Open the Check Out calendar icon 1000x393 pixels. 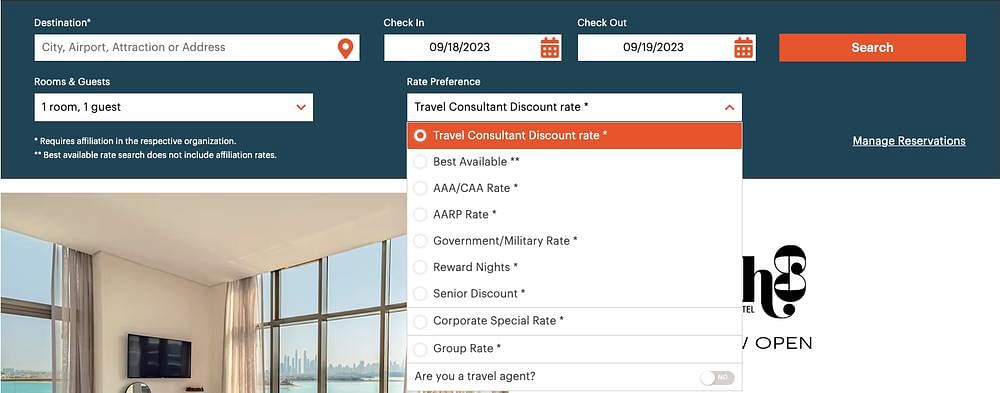pyautogui.click(x=744, y=48)
